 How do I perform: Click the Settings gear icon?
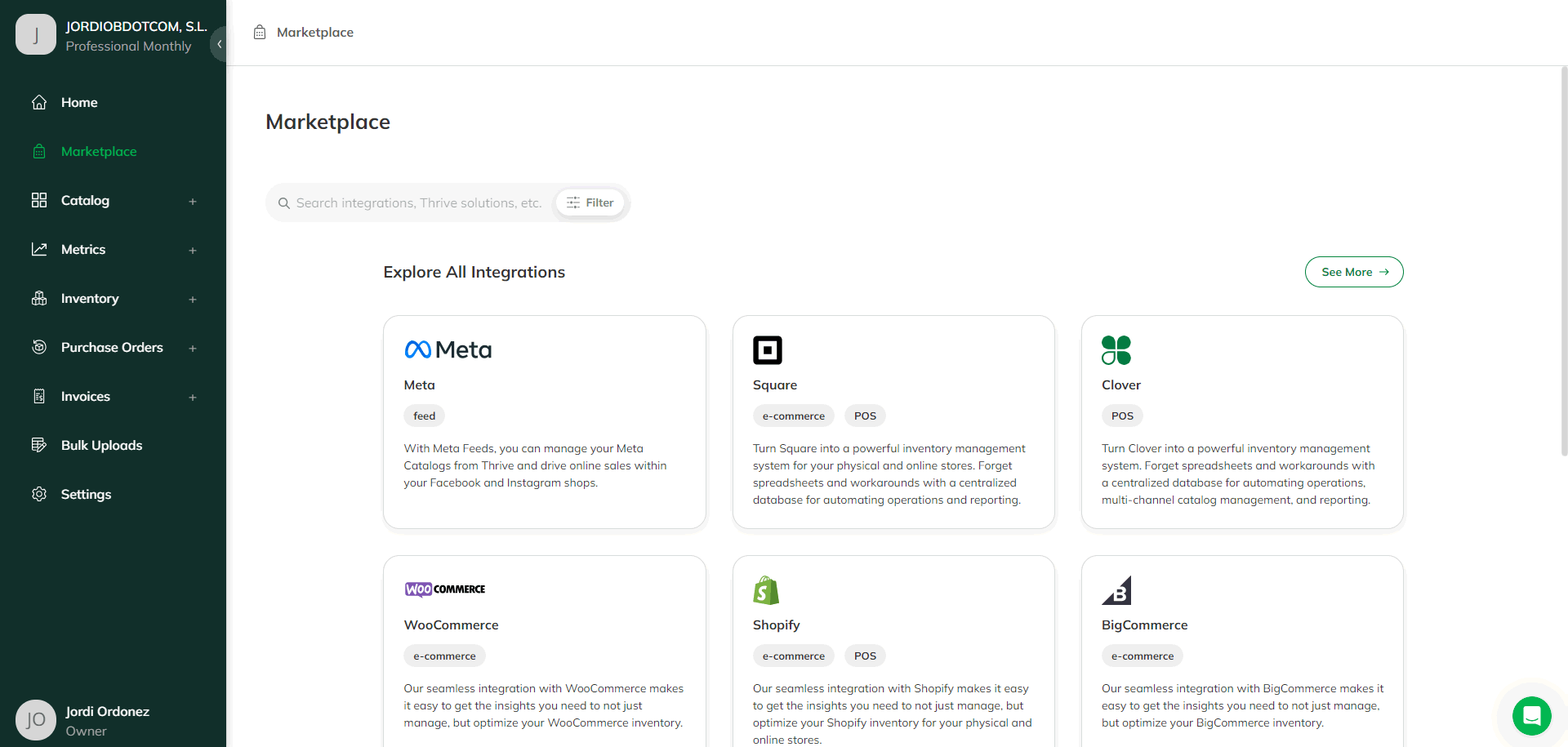pyautogui.click(x=39, y=494)
